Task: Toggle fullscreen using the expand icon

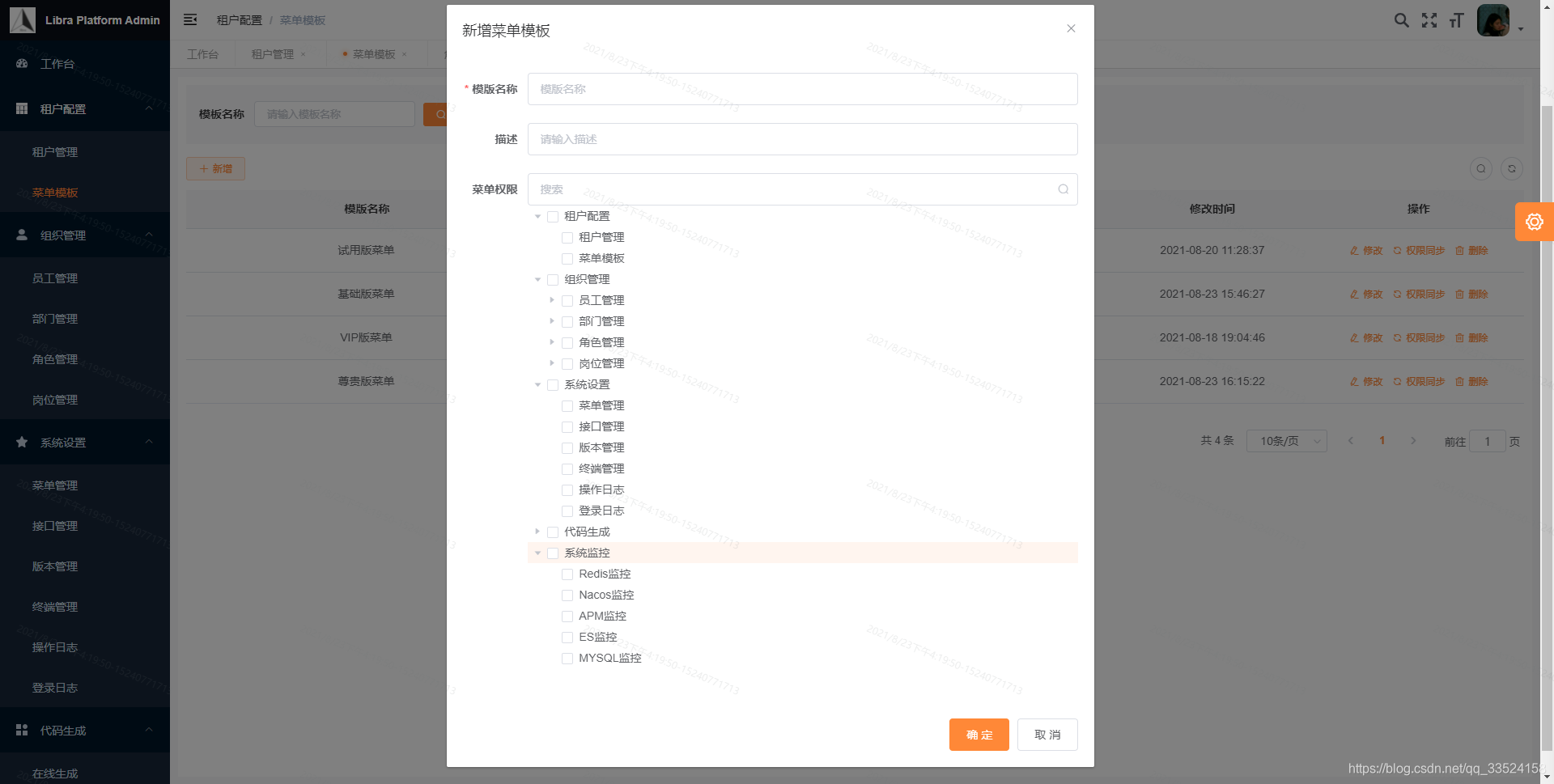Action: click(x=1429, y=20)
